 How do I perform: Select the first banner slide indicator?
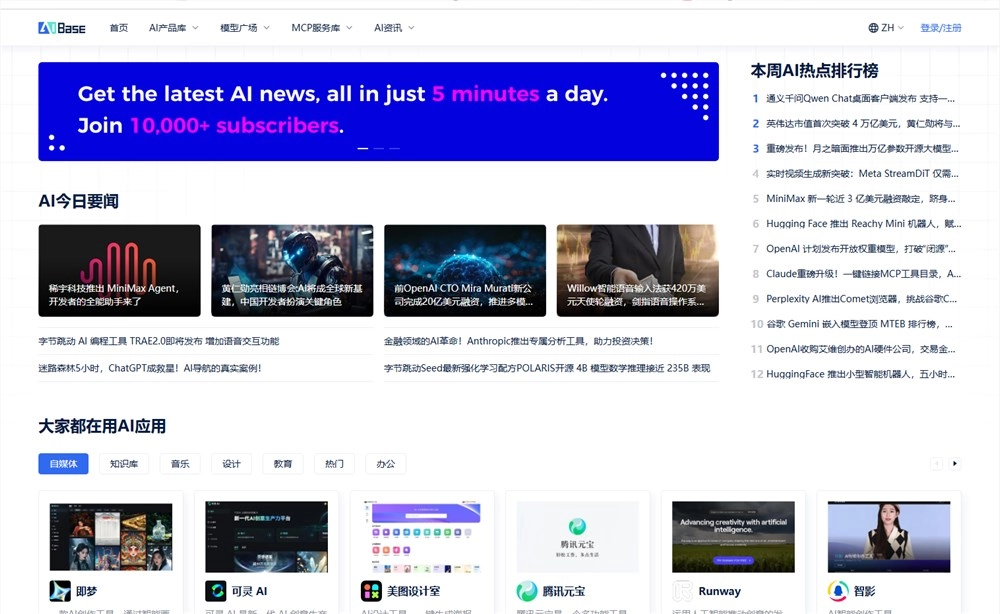coord(362,148)
